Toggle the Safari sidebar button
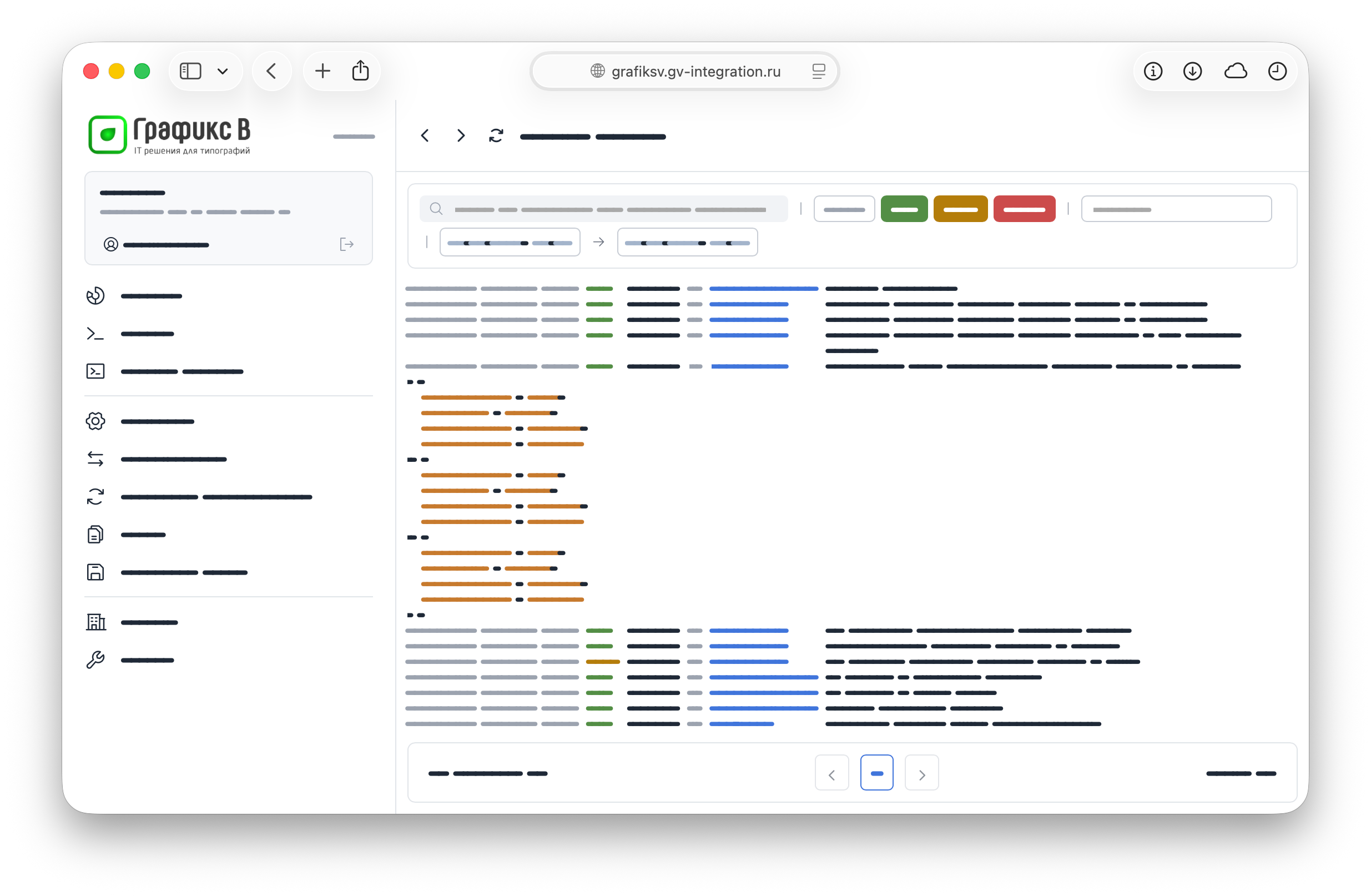1371x896 pixels. [191, 71]
